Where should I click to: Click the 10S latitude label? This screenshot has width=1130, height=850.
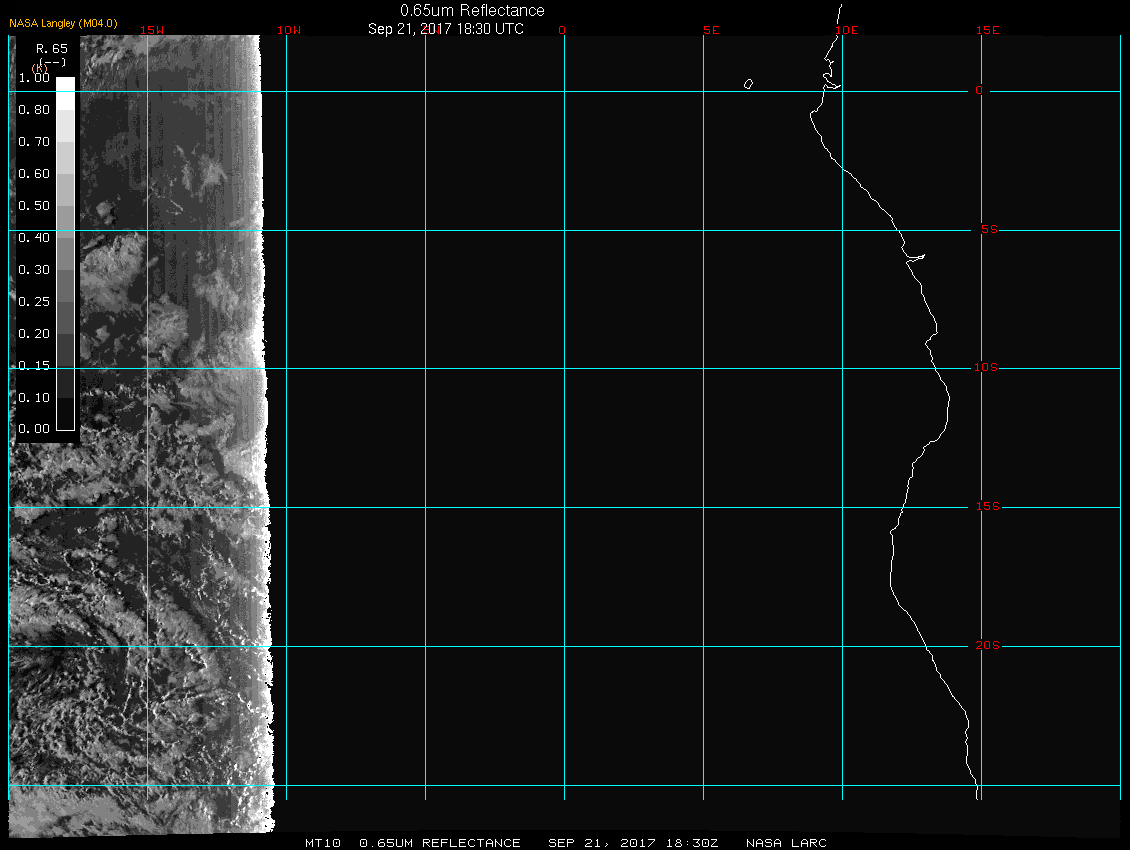pos(986,368)
